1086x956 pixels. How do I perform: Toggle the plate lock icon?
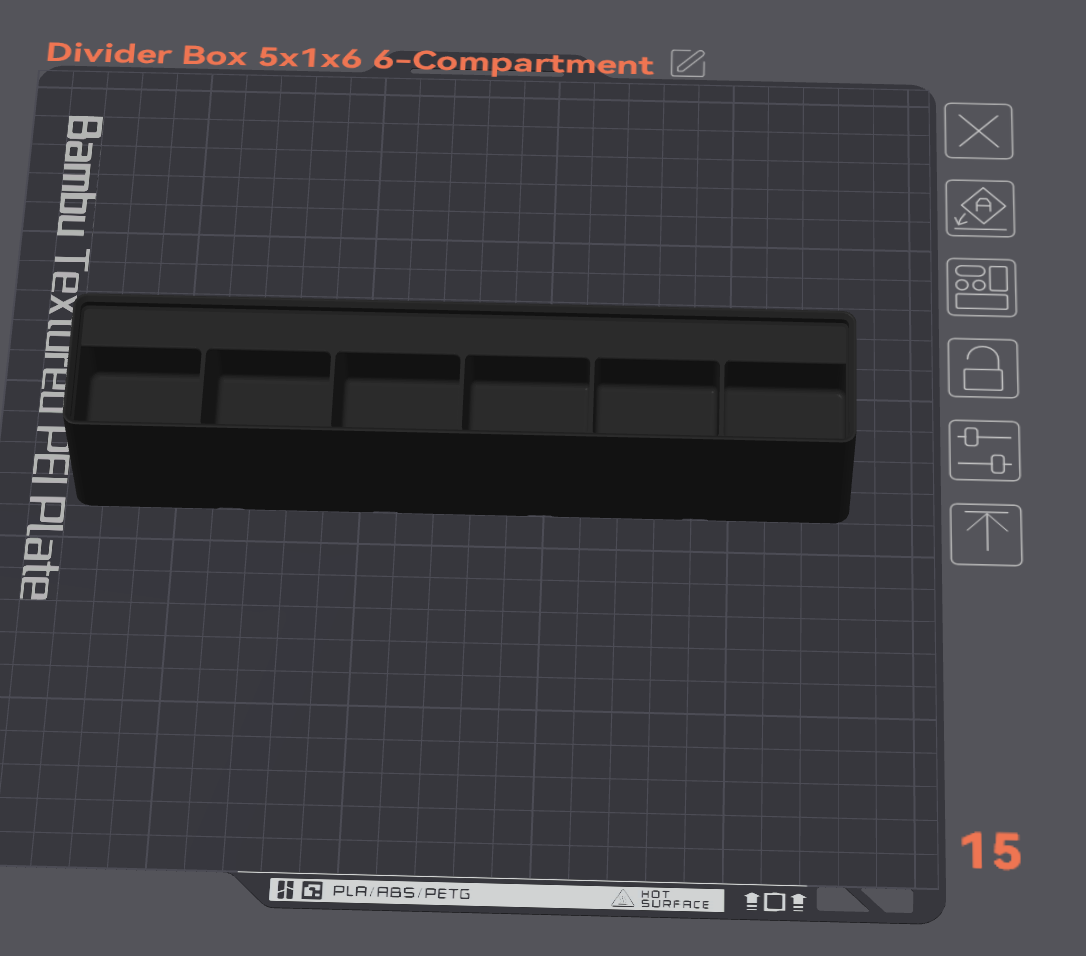click(983, 368)
